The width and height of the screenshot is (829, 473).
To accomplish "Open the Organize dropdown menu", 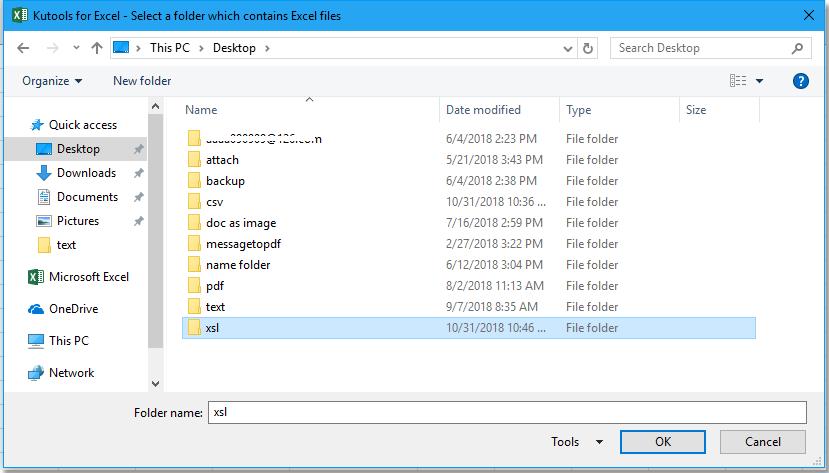I will [52, 81].
